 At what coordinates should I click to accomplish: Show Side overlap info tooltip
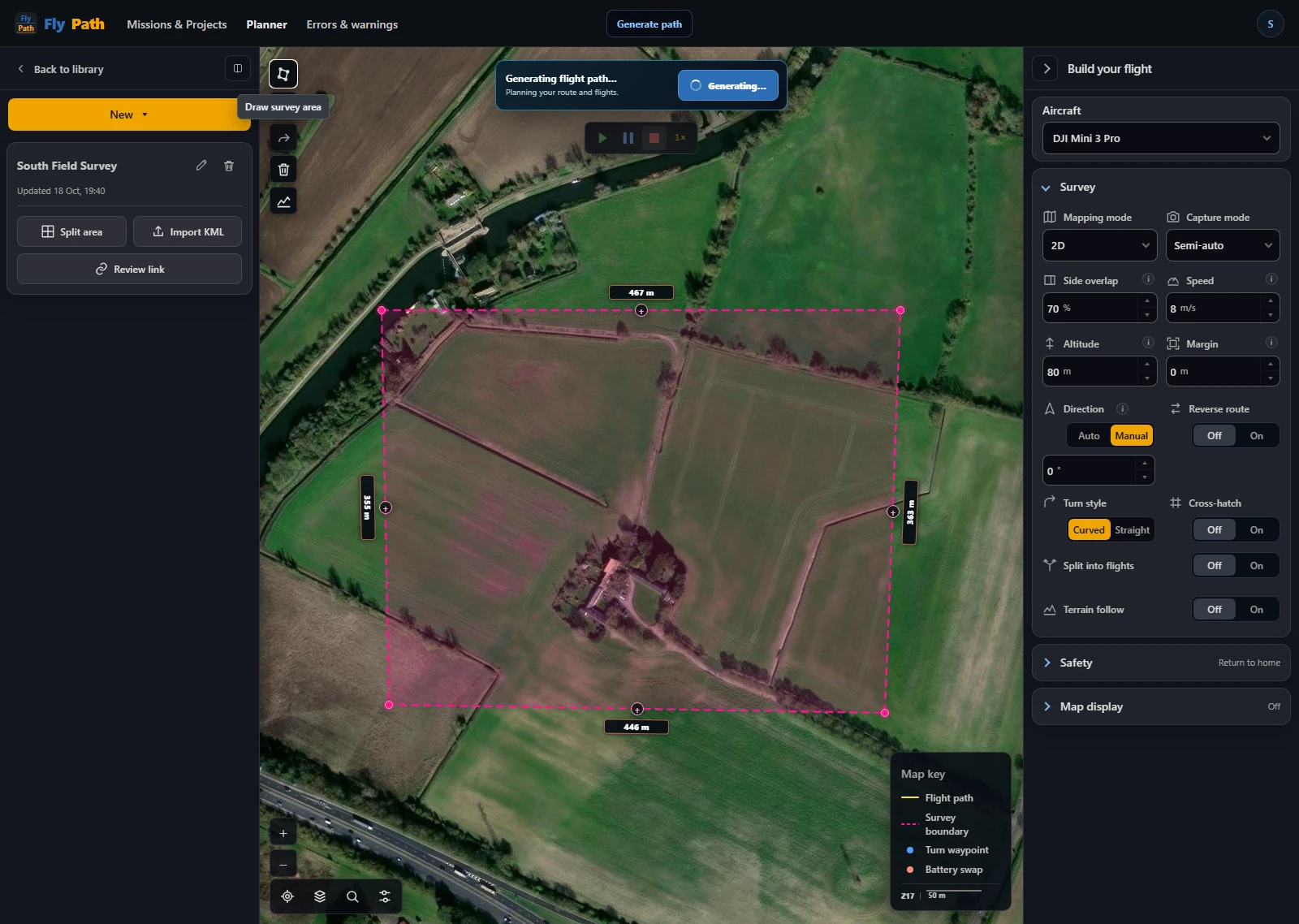(x=1148, y=279)
